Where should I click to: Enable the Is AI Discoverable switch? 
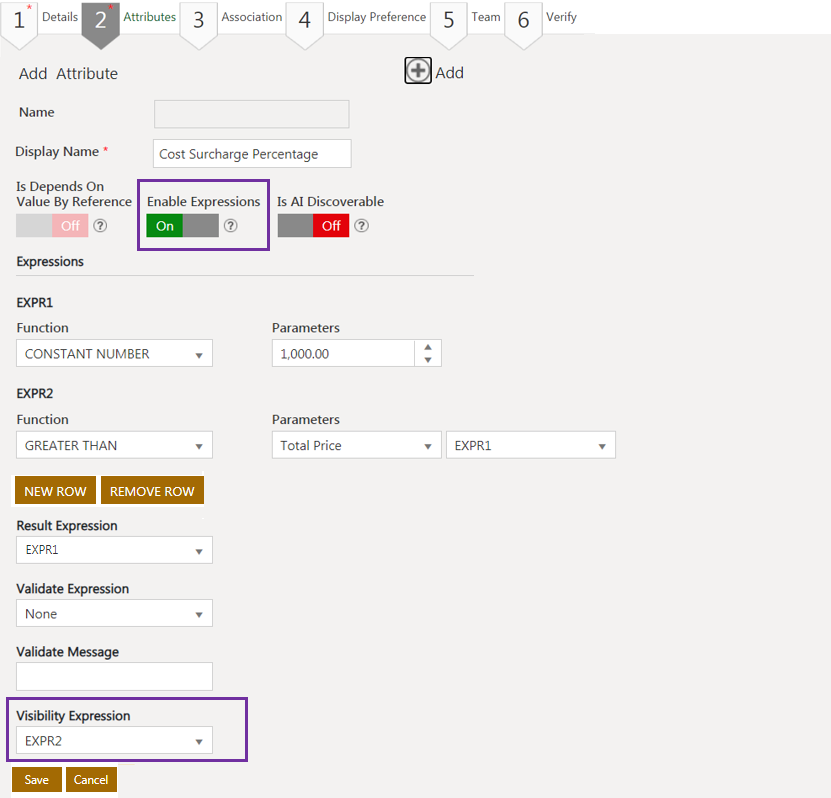click(x=313, y=226)
